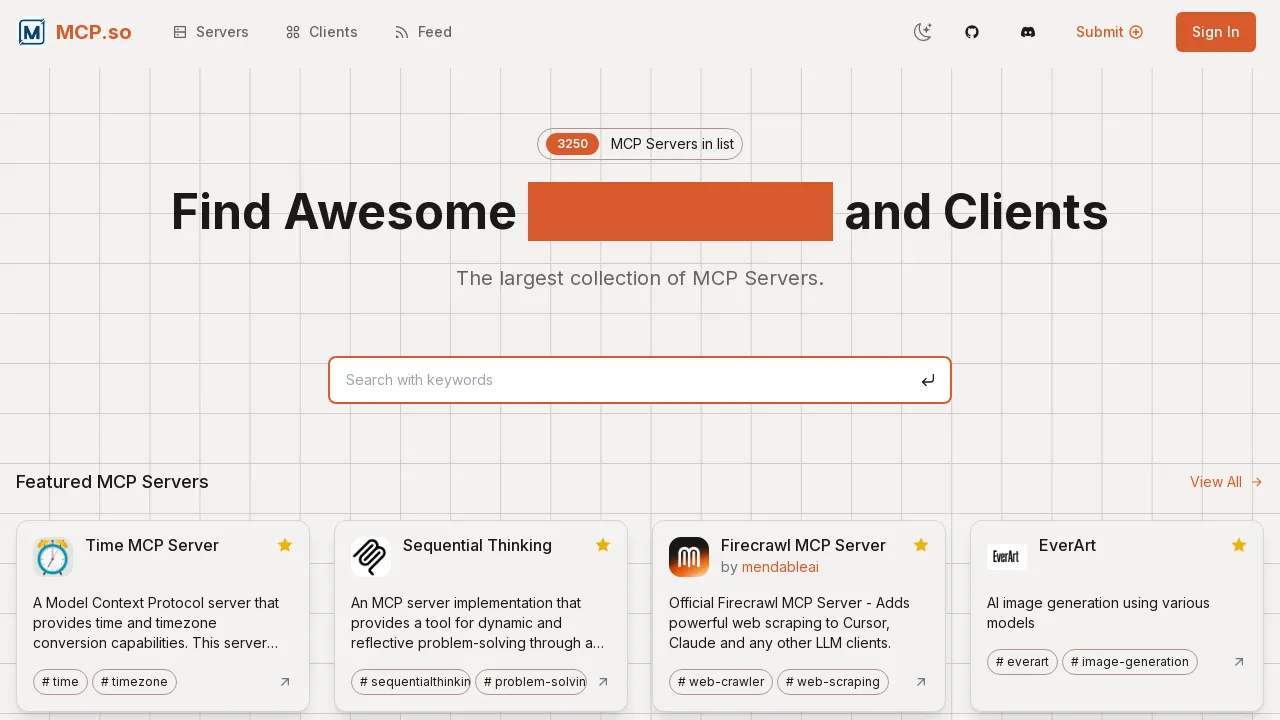
Task: Open the Time MCP Server clock icon
Action: click(53, 557)
